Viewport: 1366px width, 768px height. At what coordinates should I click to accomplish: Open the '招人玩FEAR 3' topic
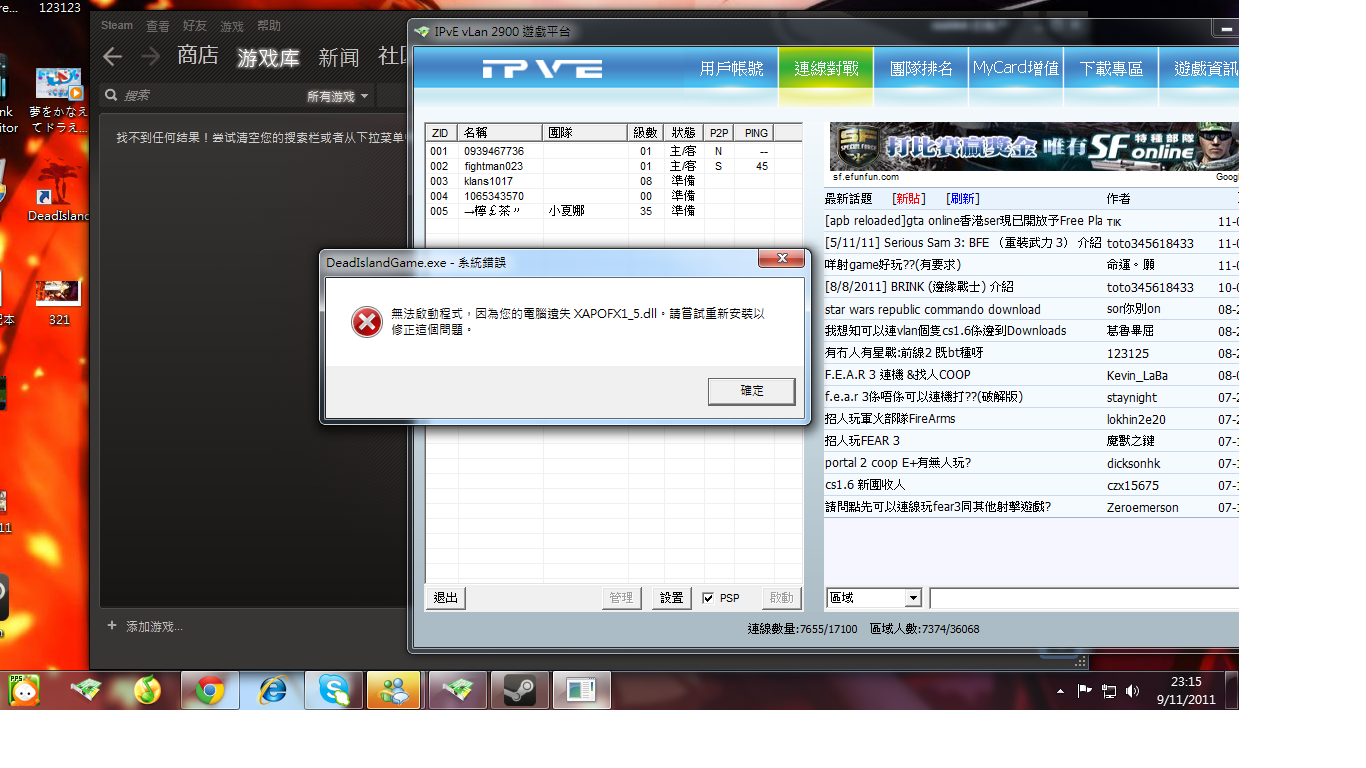pyautogui.click(x=862, y=441)
